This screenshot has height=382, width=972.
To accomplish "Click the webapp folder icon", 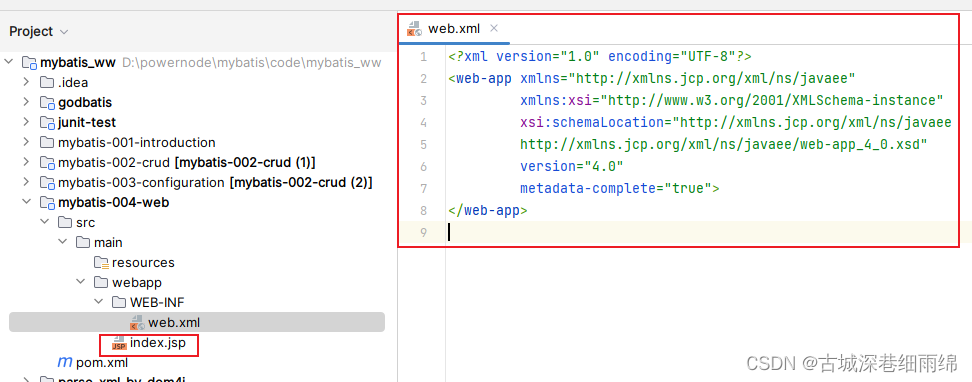I will pos(100,282).
